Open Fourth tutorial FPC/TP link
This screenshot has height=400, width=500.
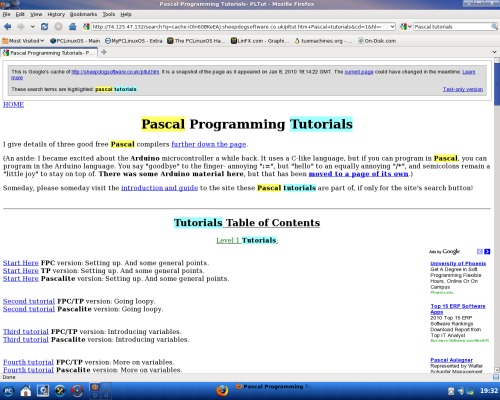pos(28,362)
